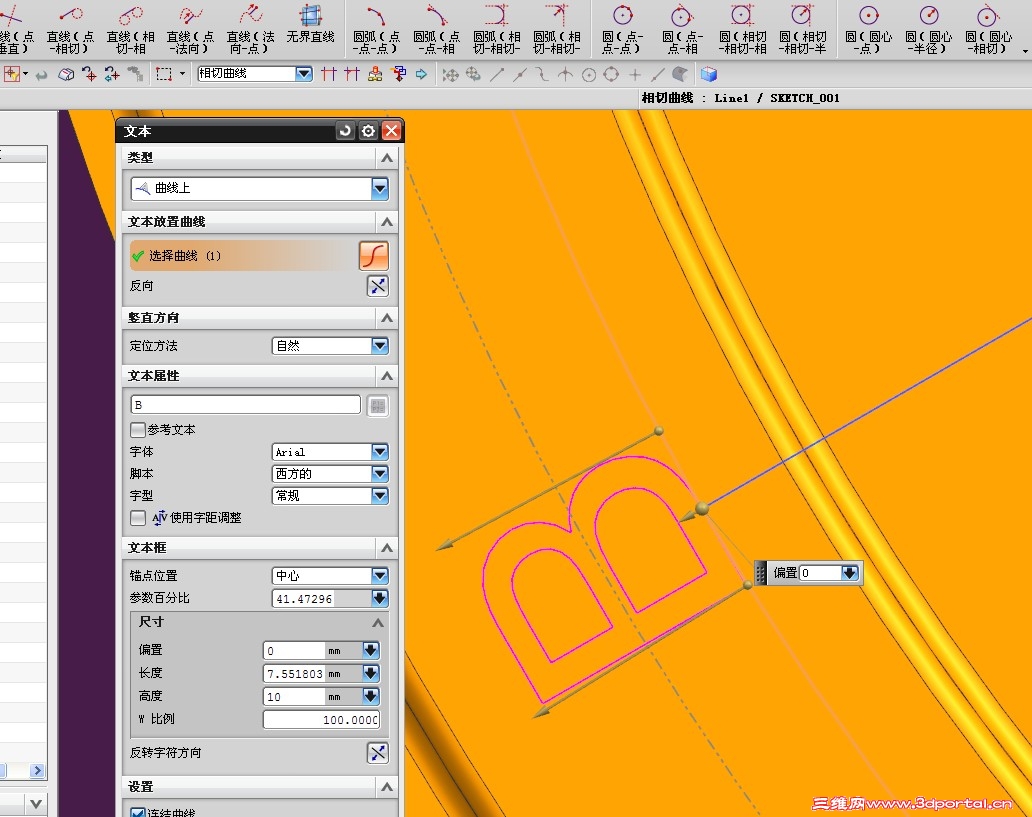The width and height of the screenshot is (1032, 817).
Task: Open the 参数百分比 value options arrow
Action: click(x=380, y=598)
